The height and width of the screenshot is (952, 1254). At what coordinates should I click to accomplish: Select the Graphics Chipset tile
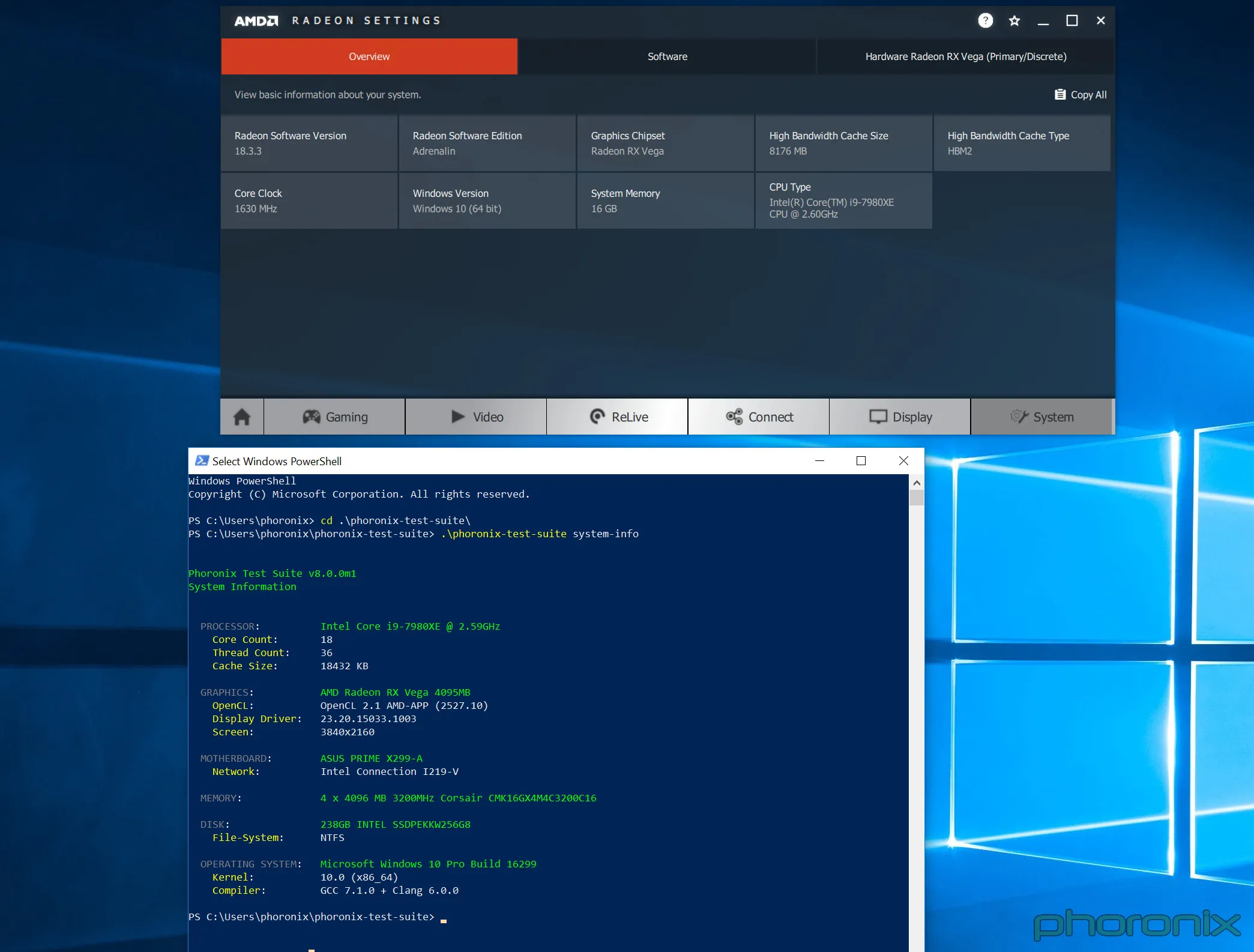coord(665,143)
